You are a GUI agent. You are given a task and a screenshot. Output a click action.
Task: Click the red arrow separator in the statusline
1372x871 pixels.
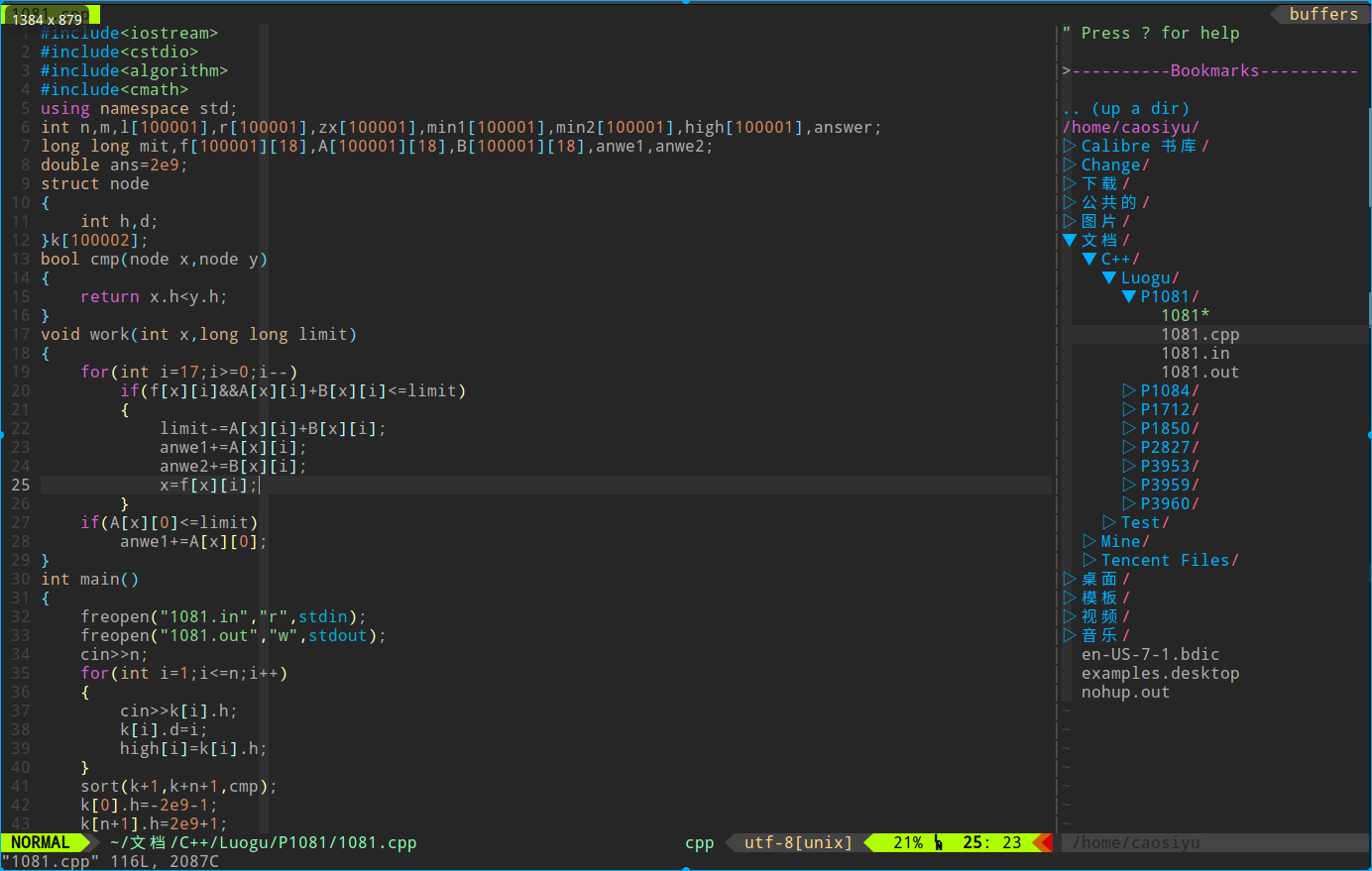(x=1043, y=842)
